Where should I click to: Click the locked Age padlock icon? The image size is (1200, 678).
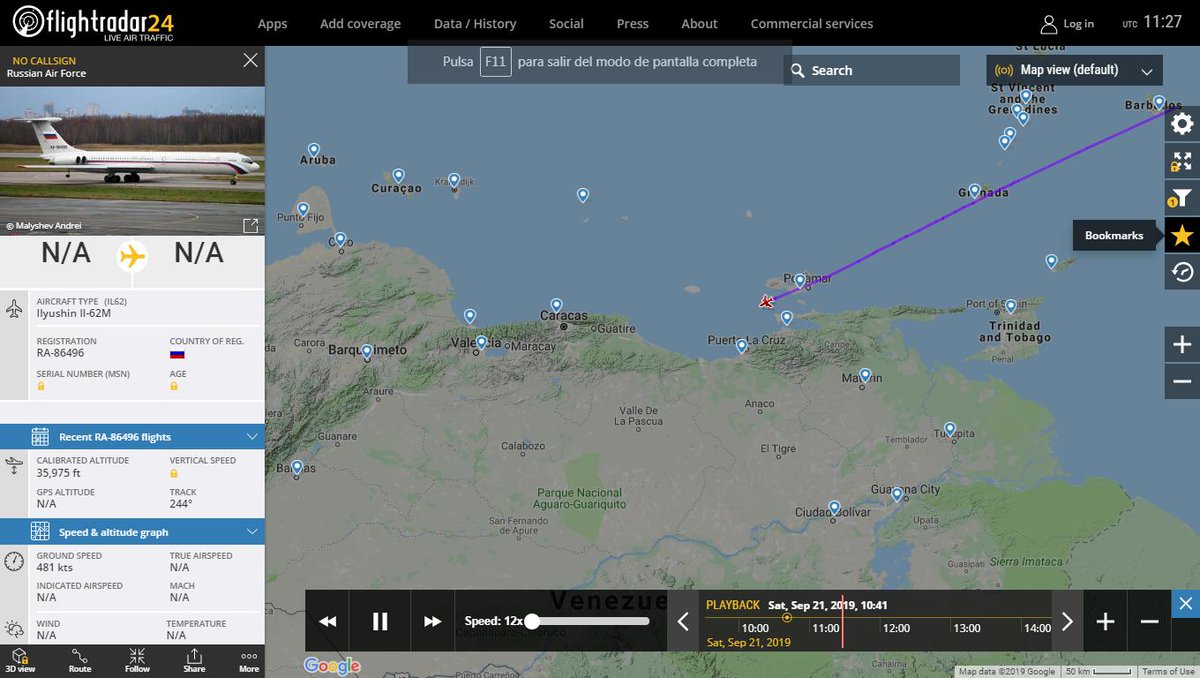[x=174, y=386]
